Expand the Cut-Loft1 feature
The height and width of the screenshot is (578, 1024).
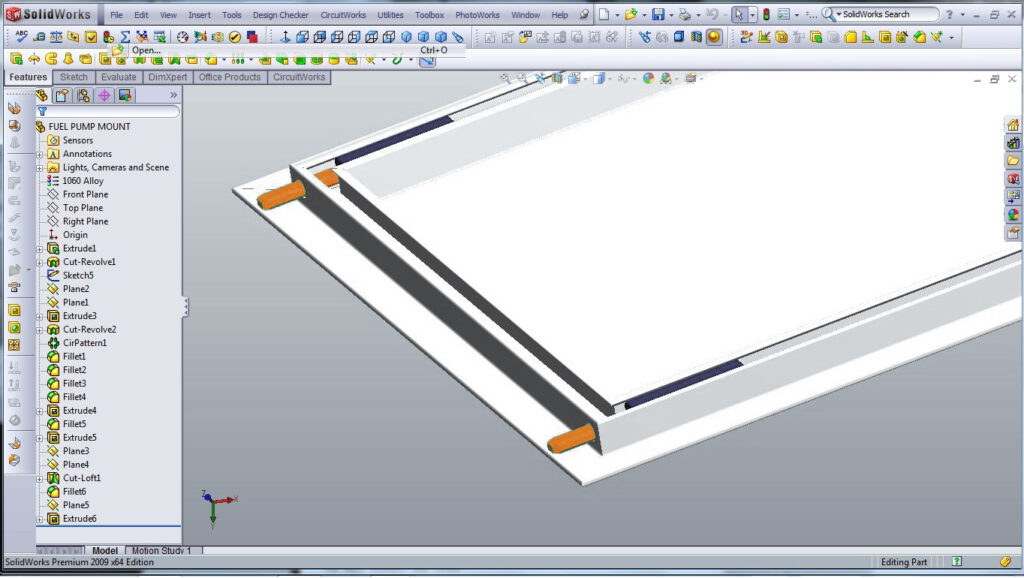pyautogui.click(x=40, y=479)
